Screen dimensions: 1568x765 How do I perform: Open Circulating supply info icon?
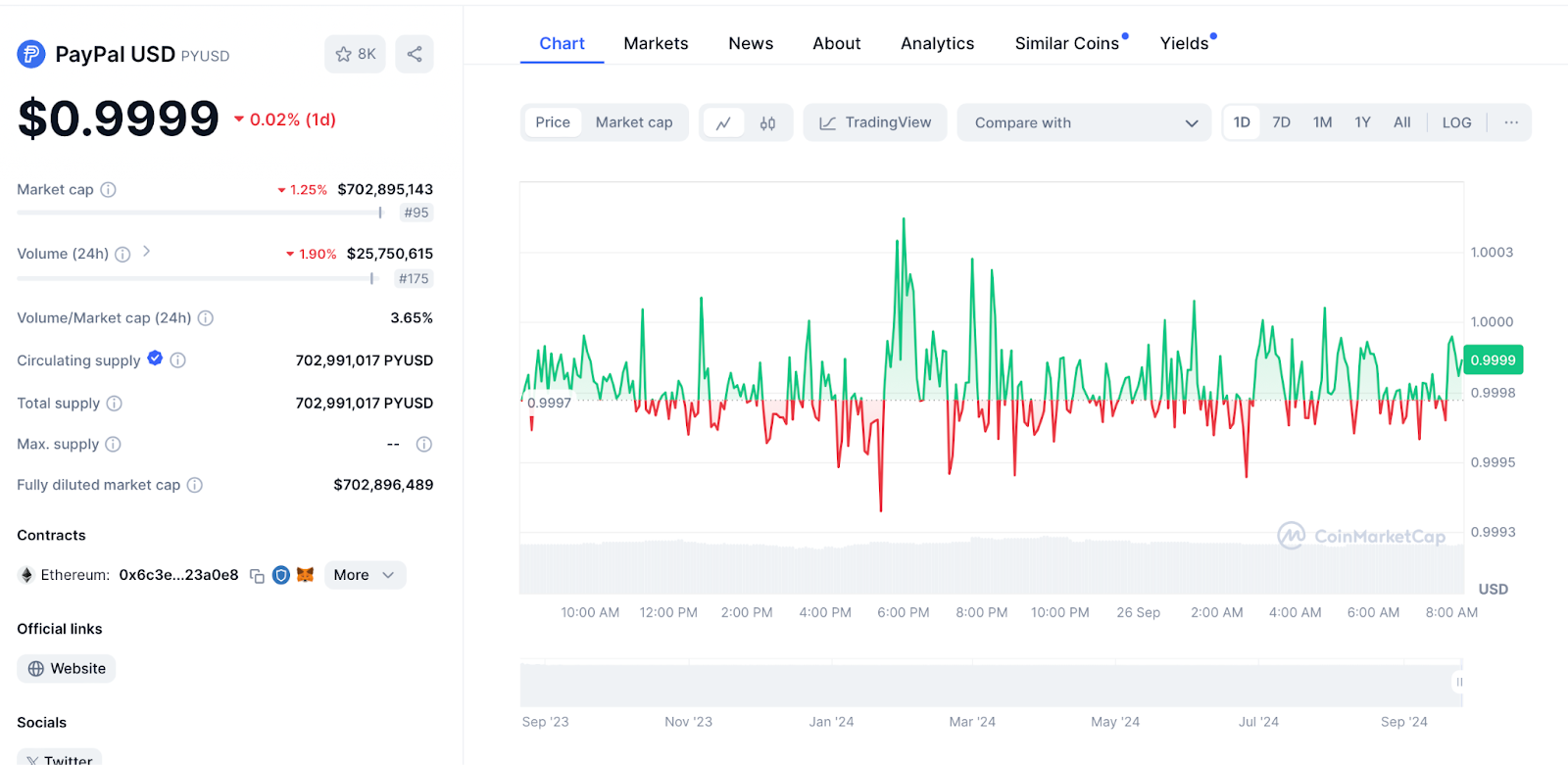(x=177, y=360)
